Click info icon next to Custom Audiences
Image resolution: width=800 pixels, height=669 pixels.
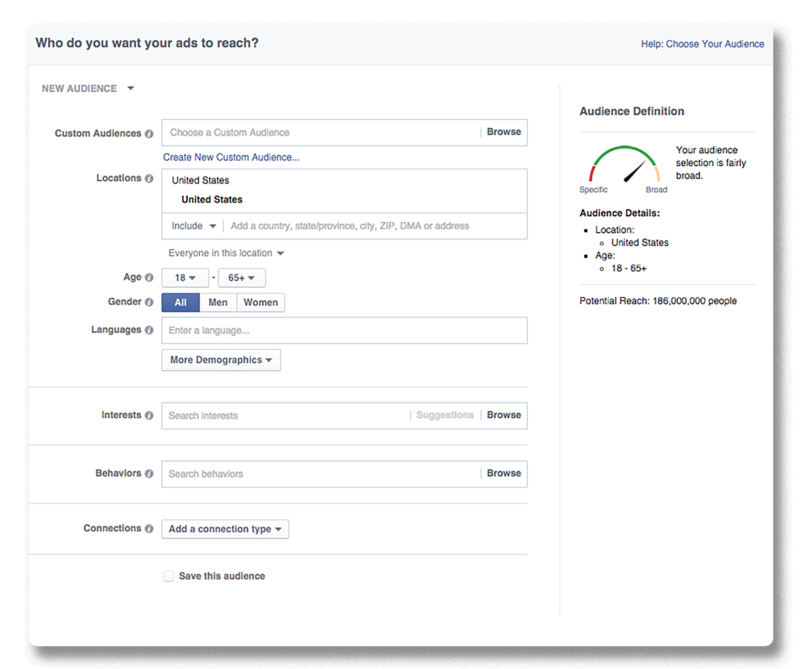pyautogui.click(x=149, y=133)
